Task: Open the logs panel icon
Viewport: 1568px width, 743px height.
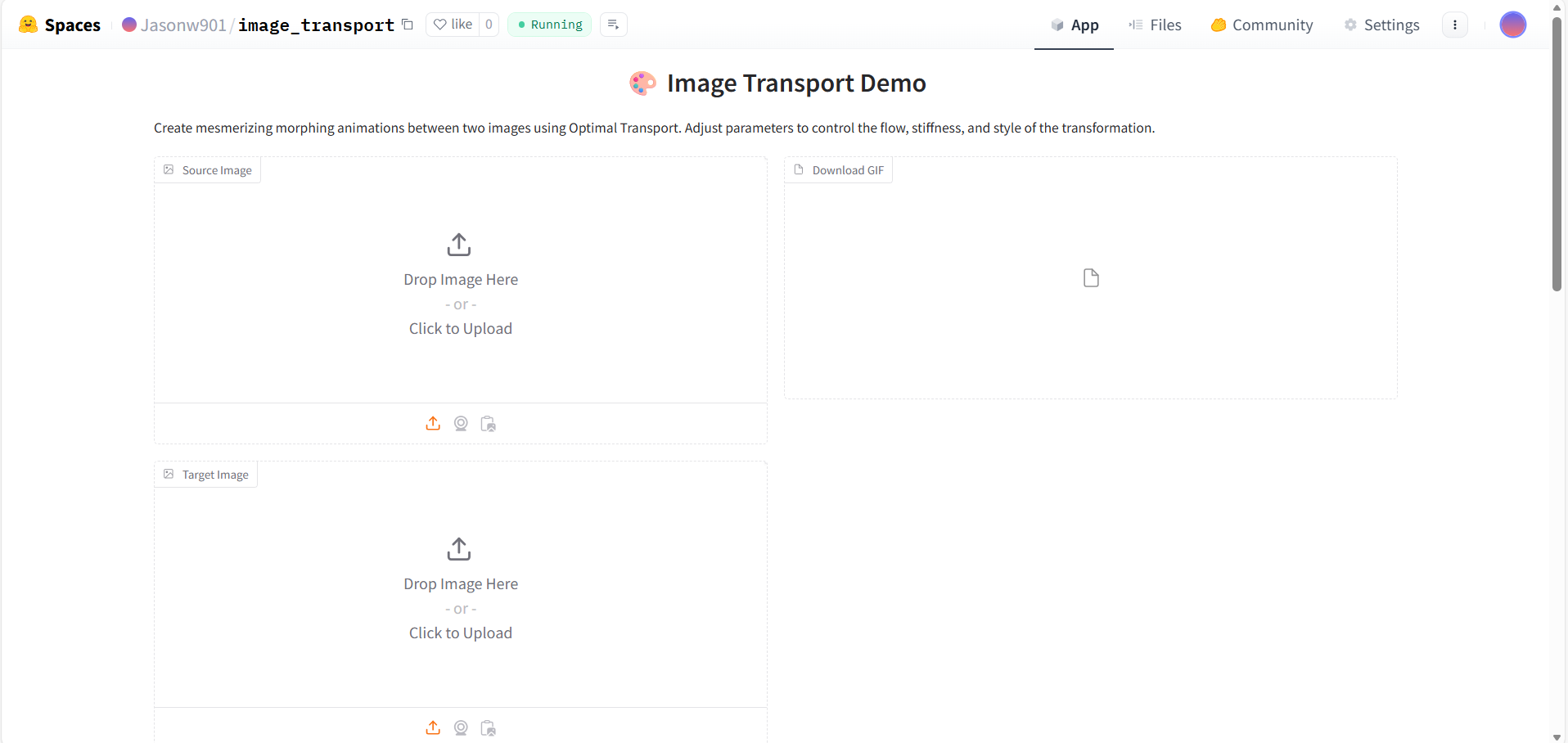Action: pos(613,25)
